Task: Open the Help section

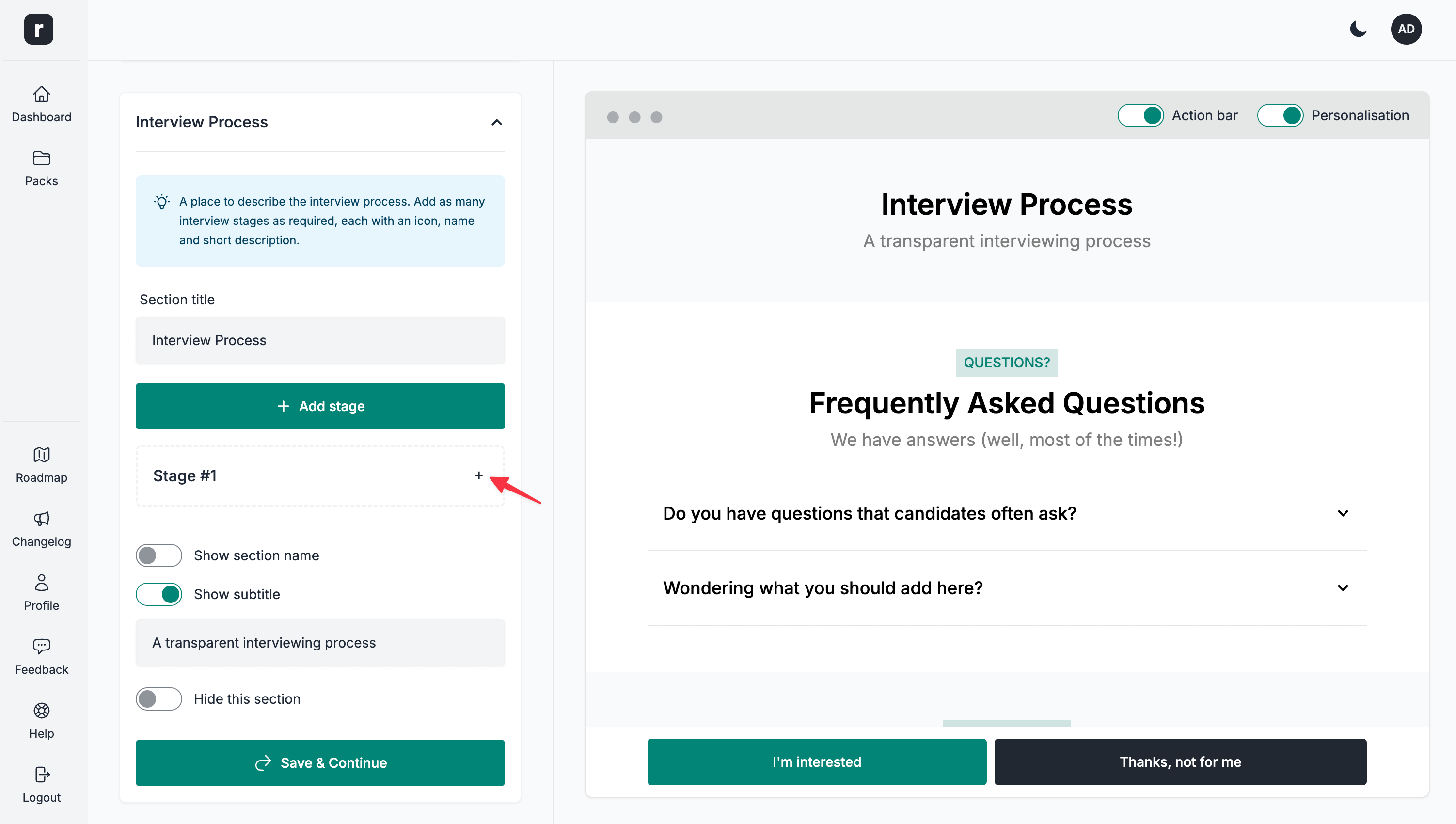Action: point(41,720)
